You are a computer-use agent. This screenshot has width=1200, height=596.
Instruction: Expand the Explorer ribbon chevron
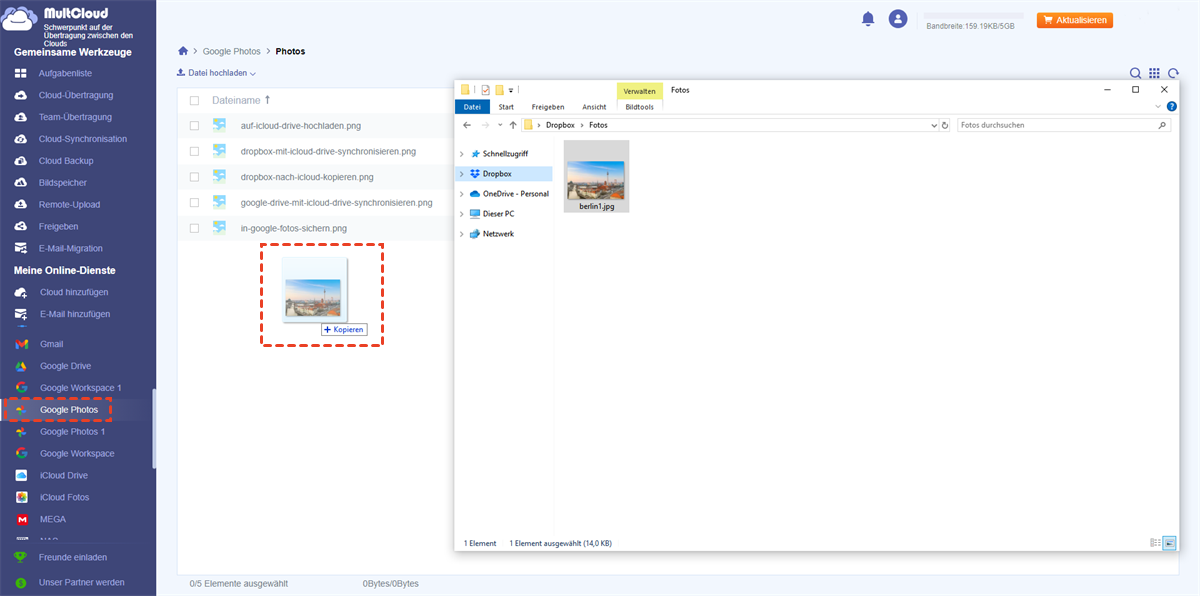(x=1158, y=107)
